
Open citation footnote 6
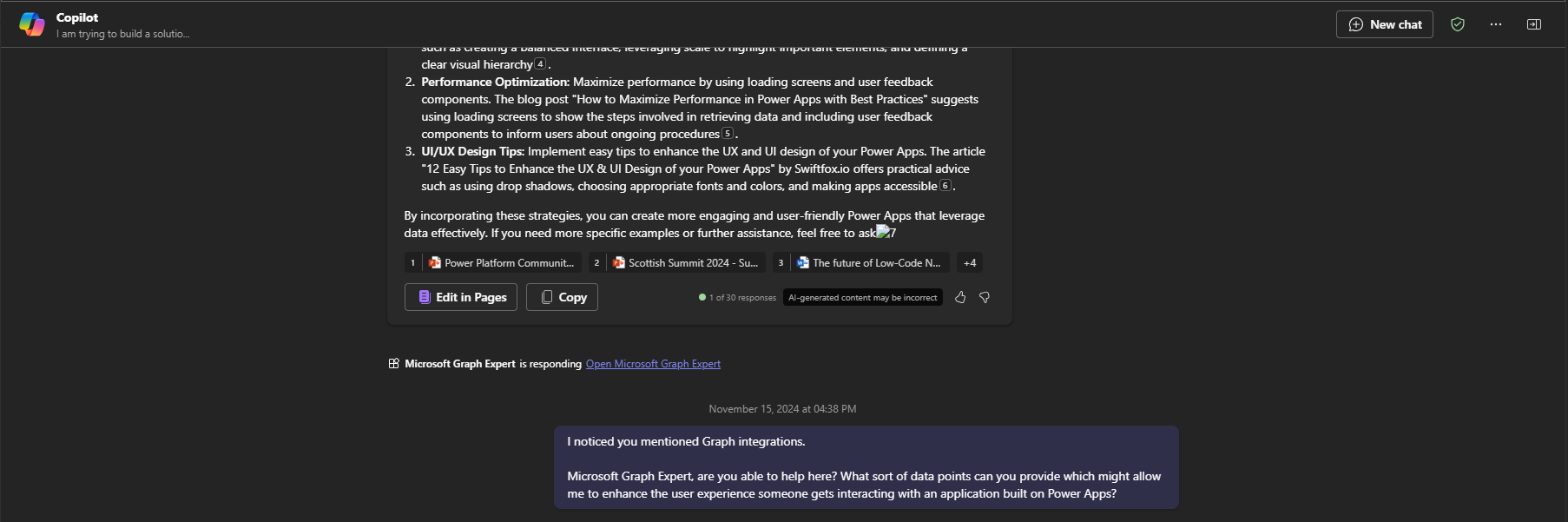(x=945, y=185)
